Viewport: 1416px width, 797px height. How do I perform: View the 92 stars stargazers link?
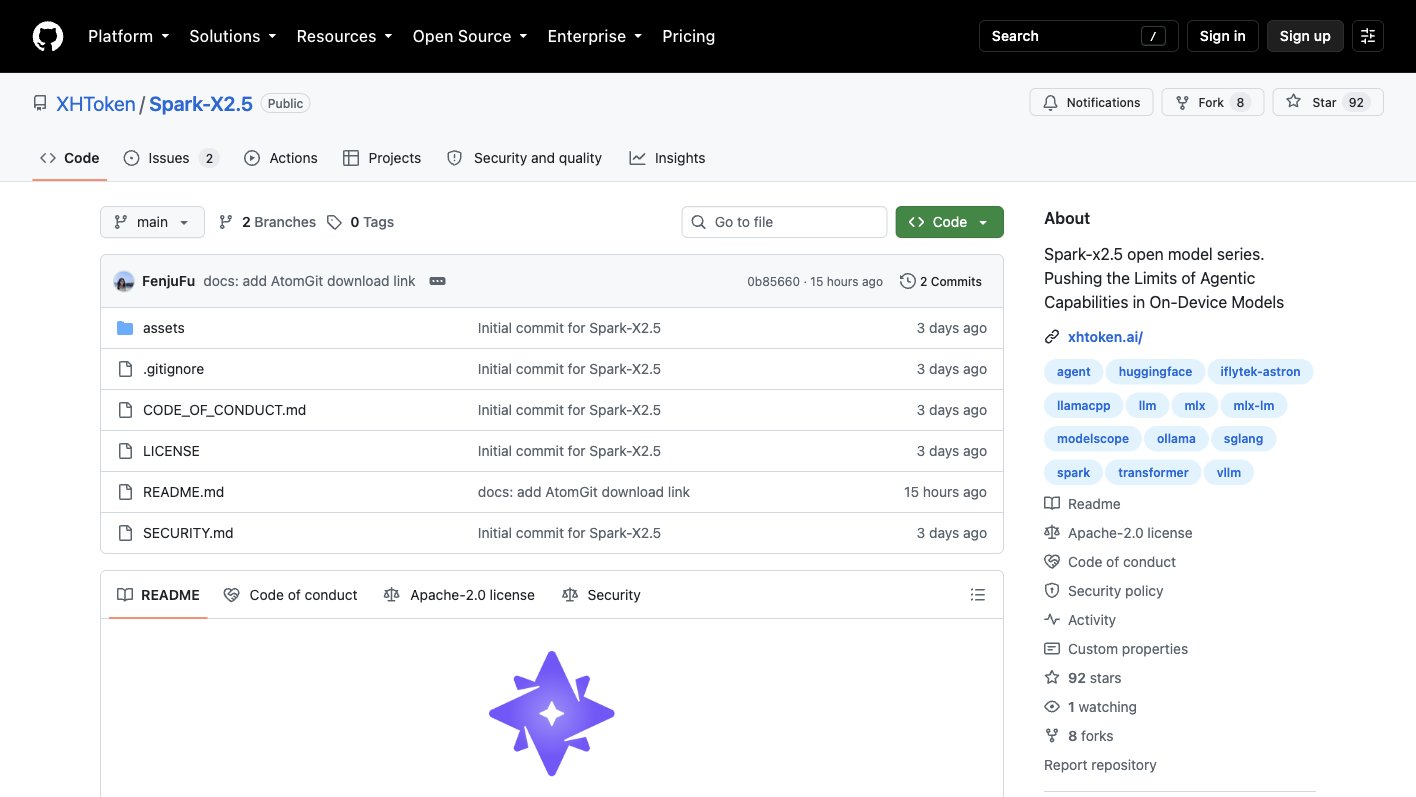click(x=1083, y=678)
